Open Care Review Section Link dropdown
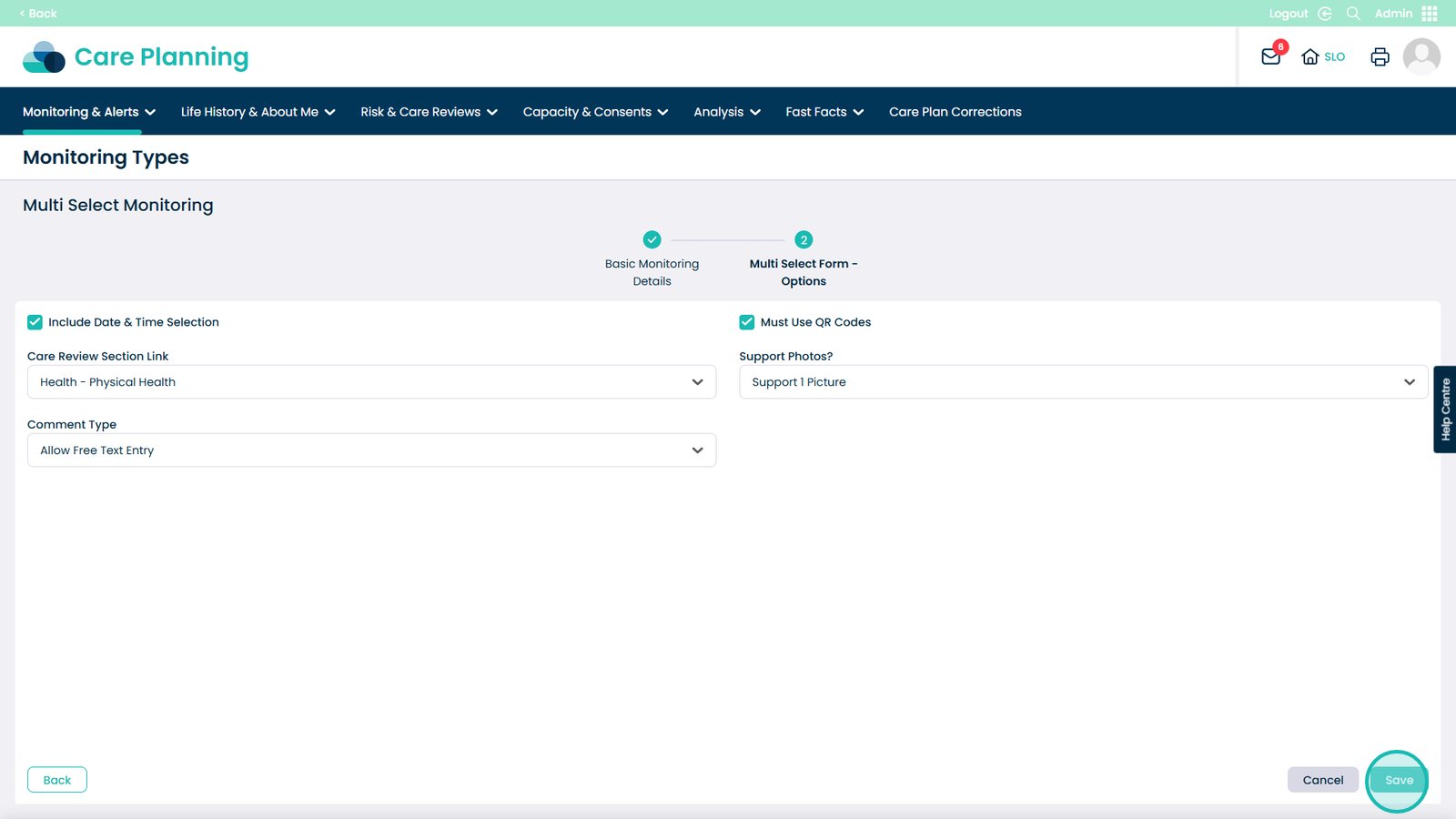The height and width of the screenshot is (819, 1456). coord(371,382)
